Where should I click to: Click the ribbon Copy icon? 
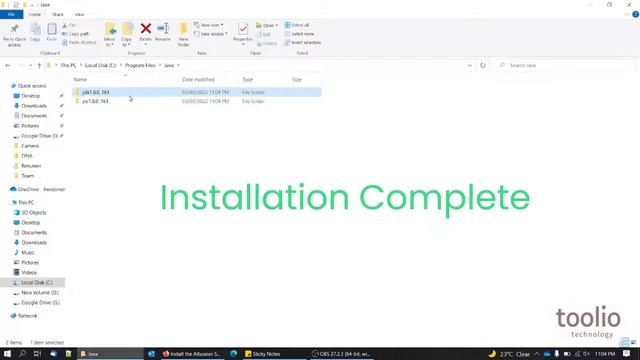click(35, 32)
